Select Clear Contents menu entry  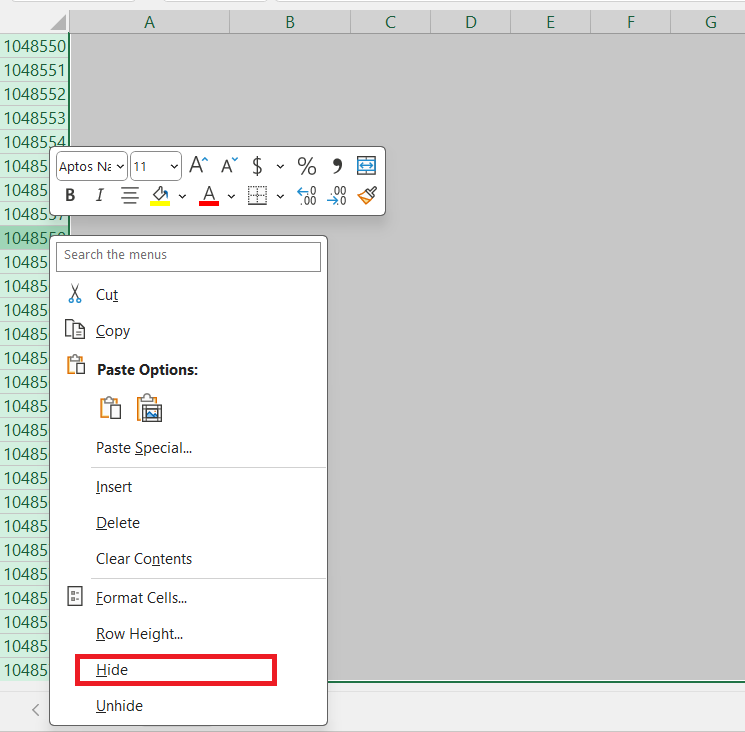tap(188, 559)
